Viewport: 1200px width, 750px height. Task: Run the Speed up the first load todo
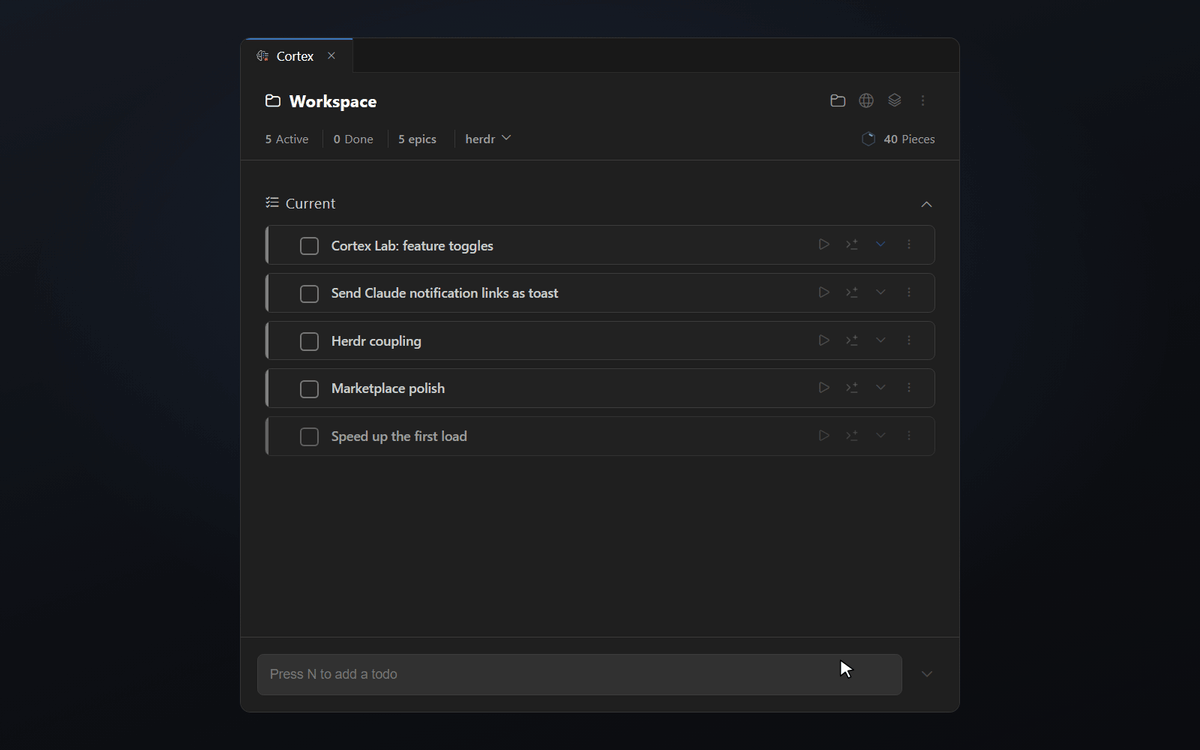tap(824, 435)
